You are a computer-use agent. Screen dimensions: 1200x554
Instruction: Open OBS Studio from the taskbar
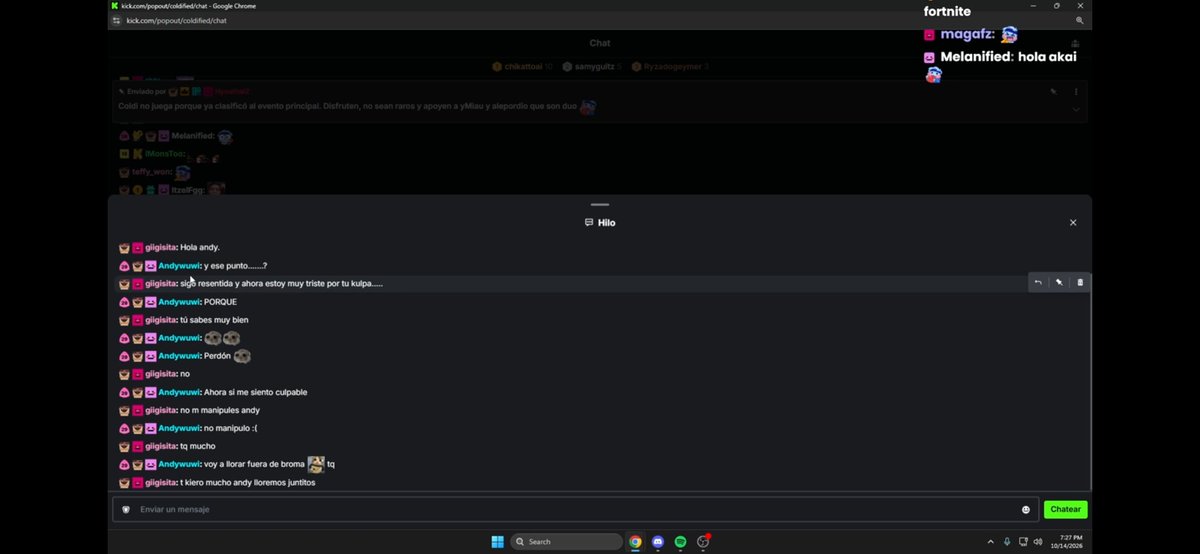703,541
